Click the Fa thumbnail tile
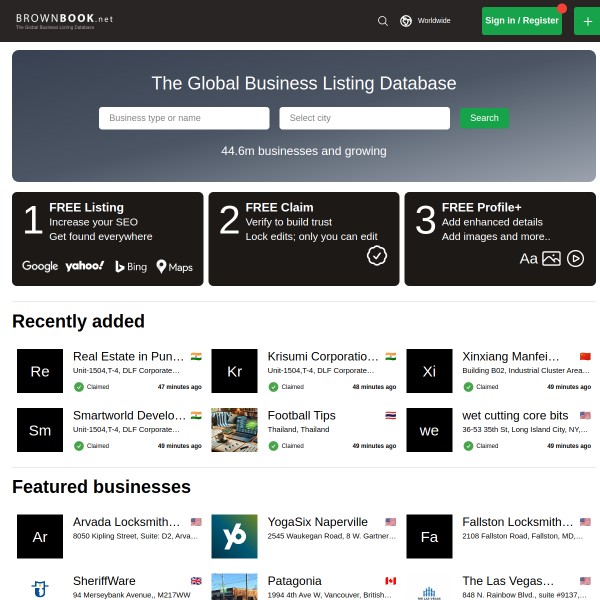This screenshot has height=600, width=600. pyautogui.click(x=429, y=536)
